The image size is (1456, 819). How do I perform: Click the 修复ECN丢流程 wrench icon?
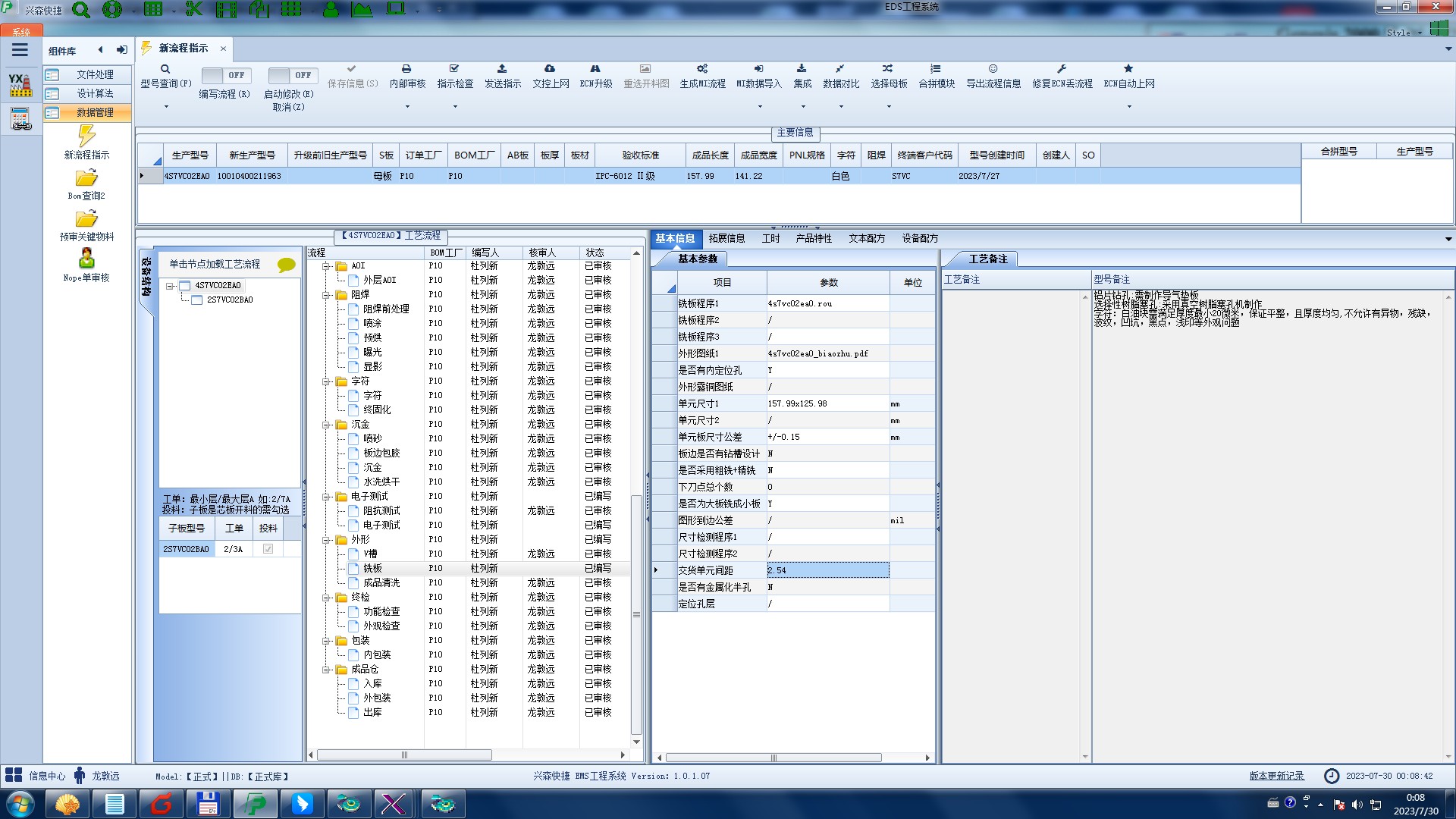(1062, 69)
